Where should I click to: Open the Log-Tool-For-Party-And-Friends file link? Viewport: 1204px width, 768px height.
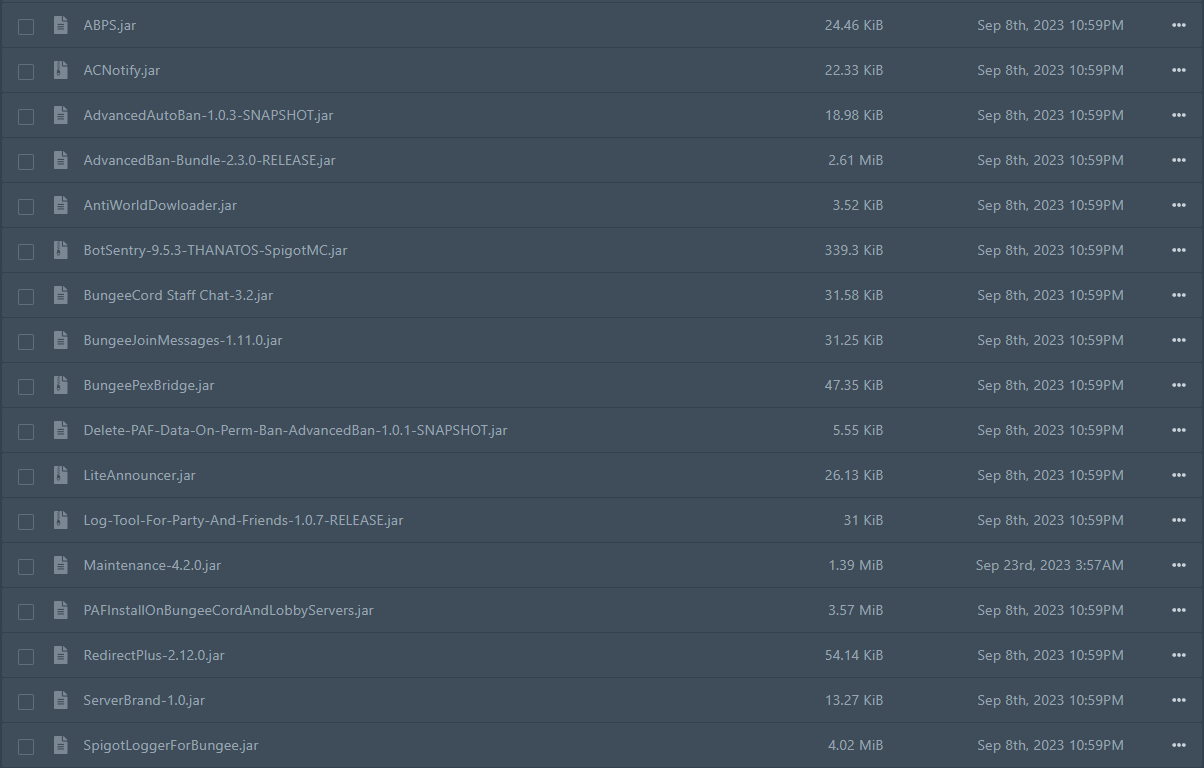coord(243,520)
